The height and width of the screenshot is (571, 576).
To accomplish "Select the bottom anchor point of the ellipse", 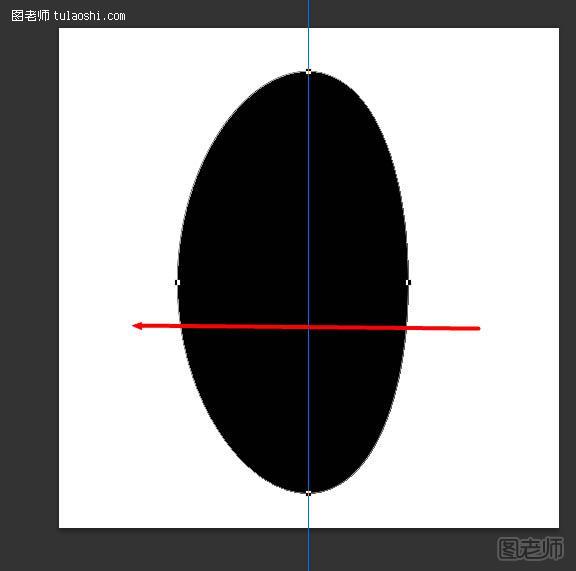I will click(308, 493).
